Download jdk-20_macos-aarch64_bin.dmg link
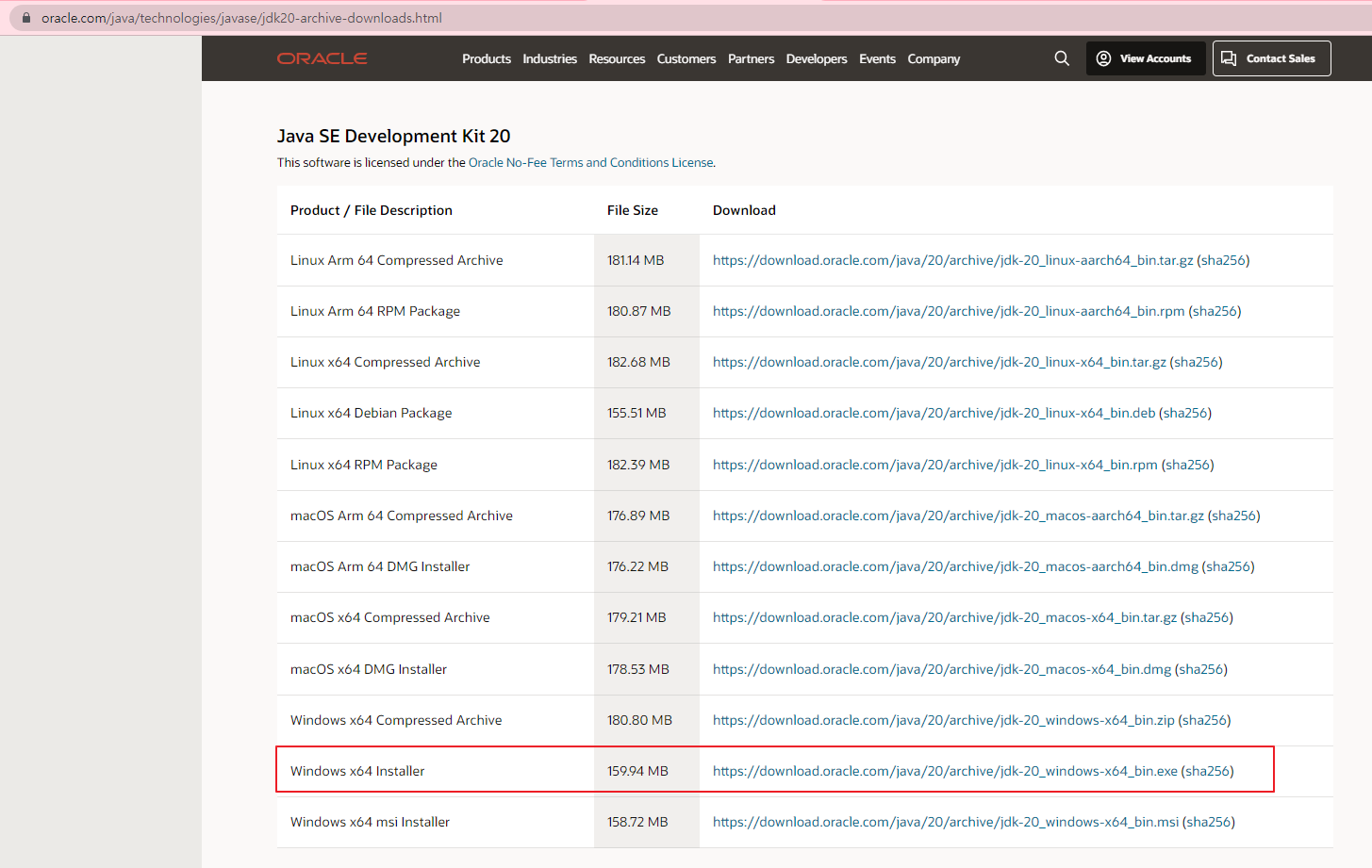The width and height of the screenshot is (1372, 868). [955, 566]
